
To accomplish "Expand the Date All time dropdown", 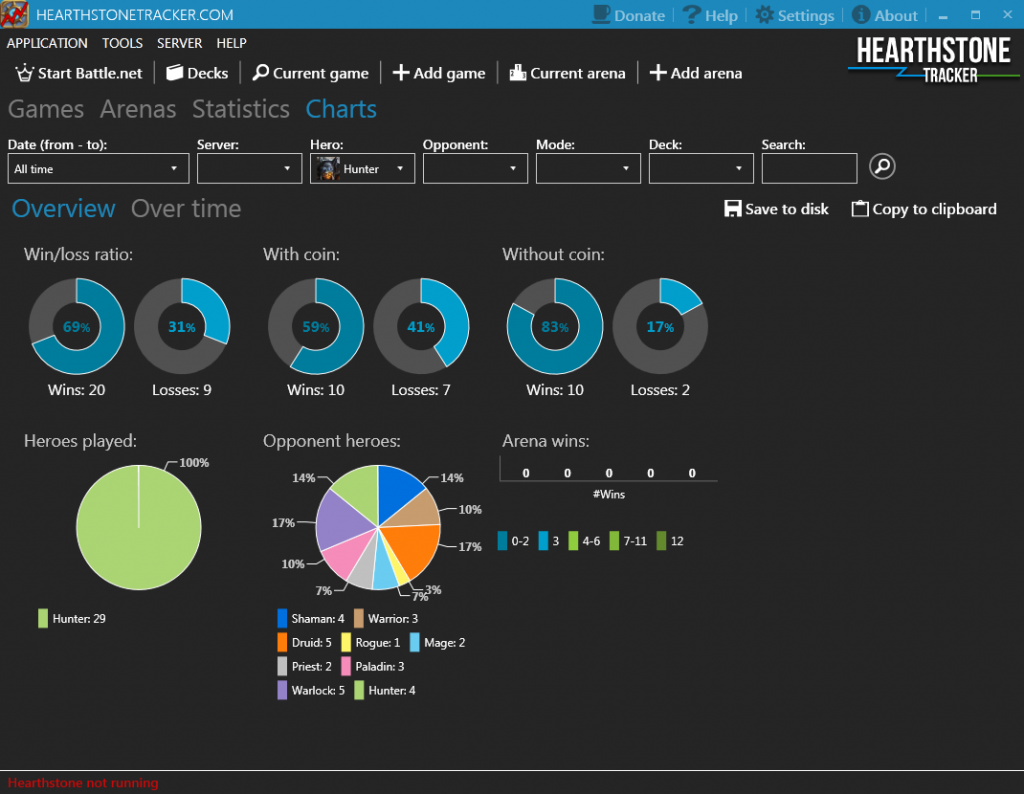I will pos(99,168).
